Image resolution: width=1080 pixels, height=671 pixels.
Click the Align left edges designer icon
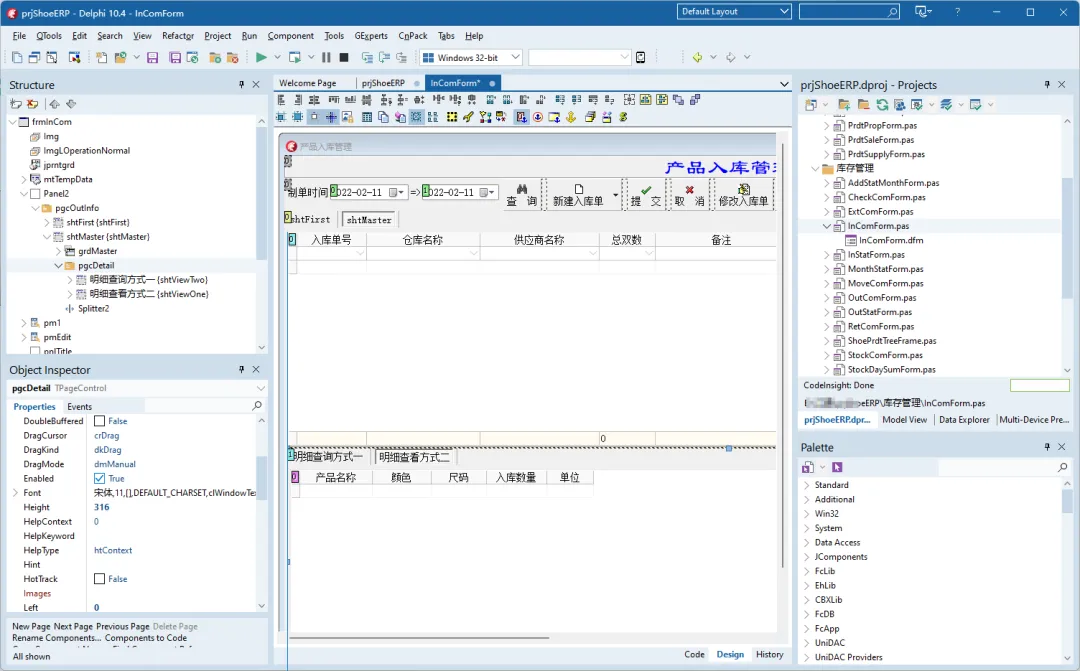tap(282, 101)
